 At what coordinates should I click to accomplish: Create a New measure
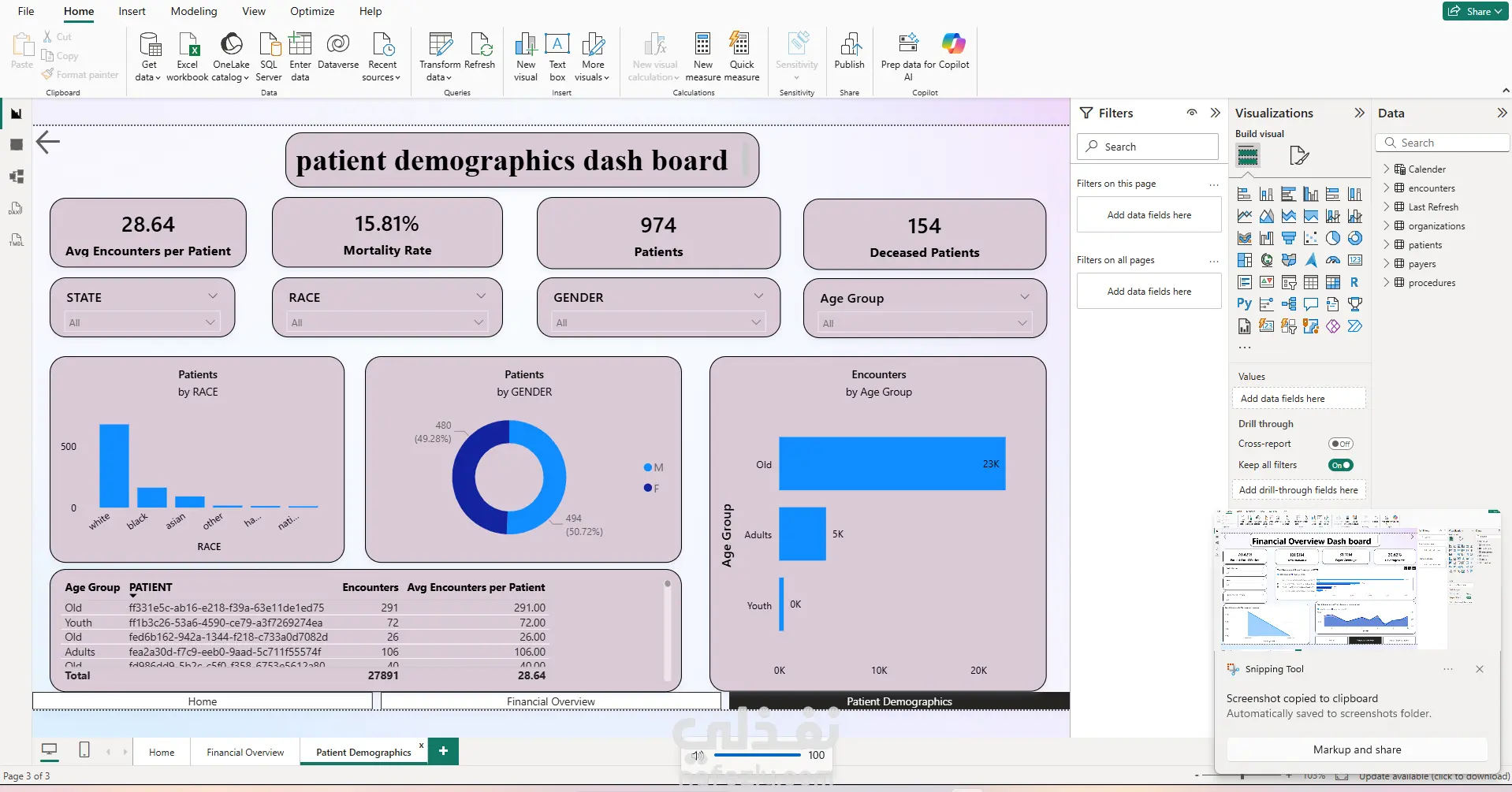pos(703,57)
